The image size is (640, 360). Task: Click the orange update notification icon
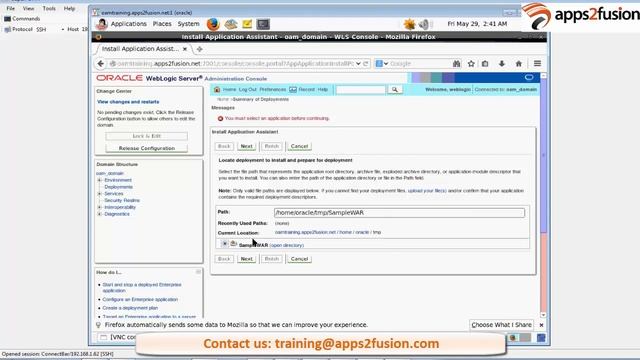coord(409,24)
